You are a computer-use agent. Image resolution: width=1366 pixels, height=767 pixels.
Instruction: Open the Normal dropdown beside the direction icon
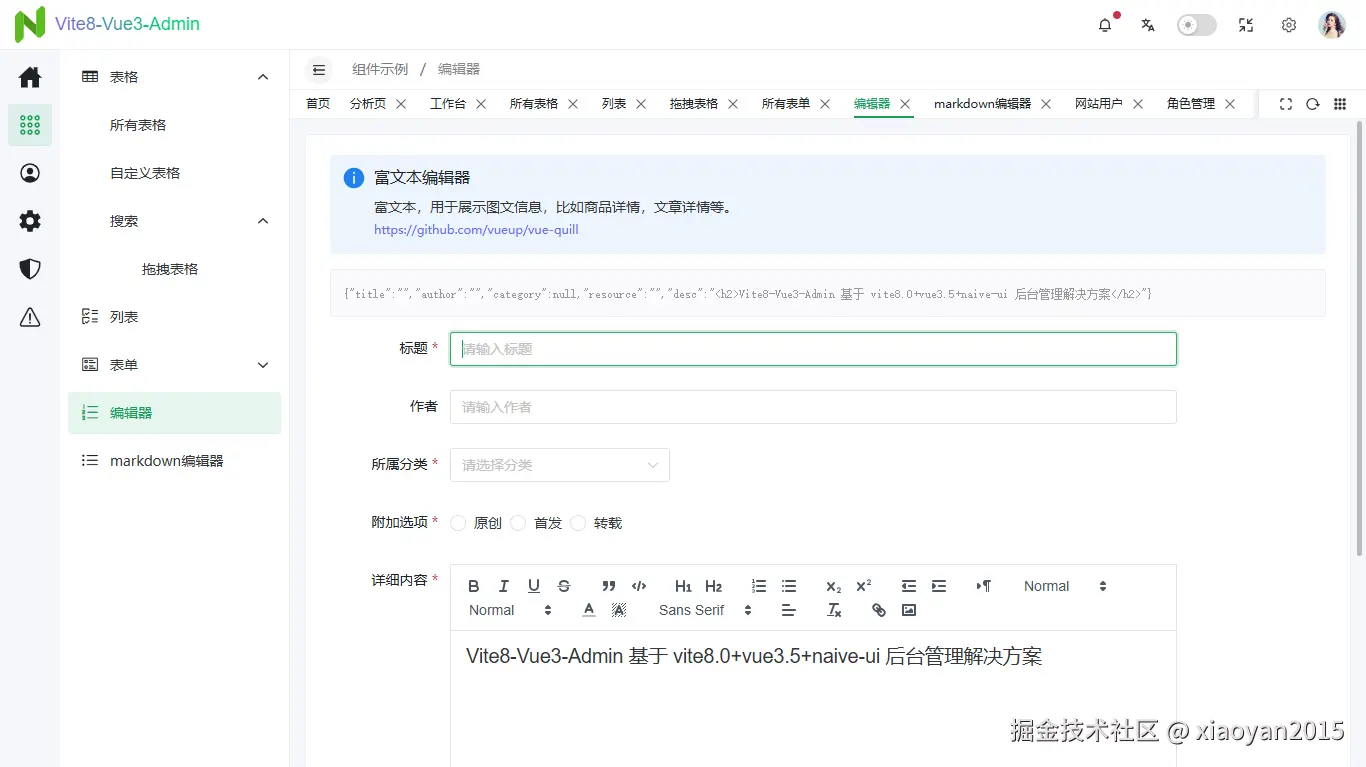tap(1065, 586)
